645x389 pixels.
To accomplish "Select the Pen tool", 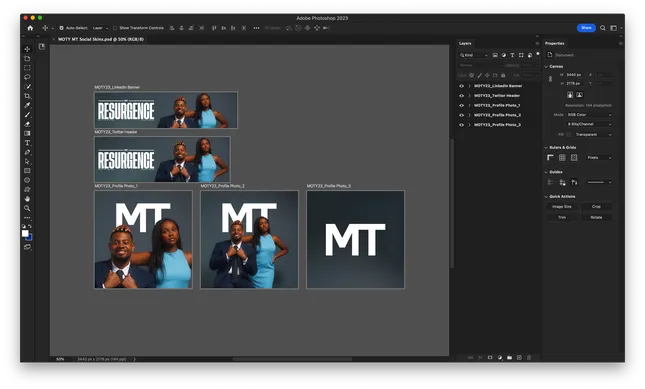I will [x=27, y=152].
